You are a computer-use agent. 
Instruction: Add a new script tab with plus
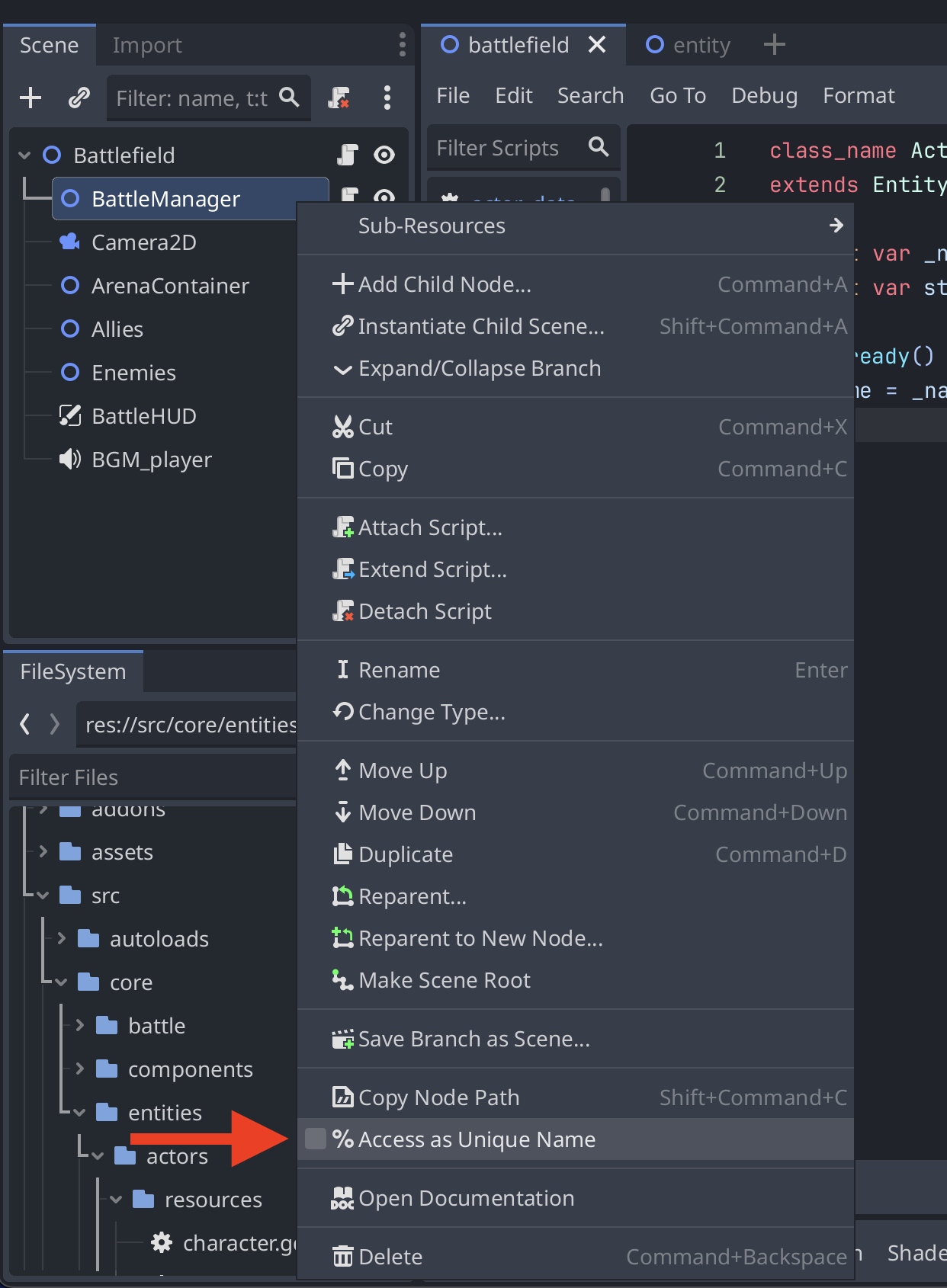774,45
